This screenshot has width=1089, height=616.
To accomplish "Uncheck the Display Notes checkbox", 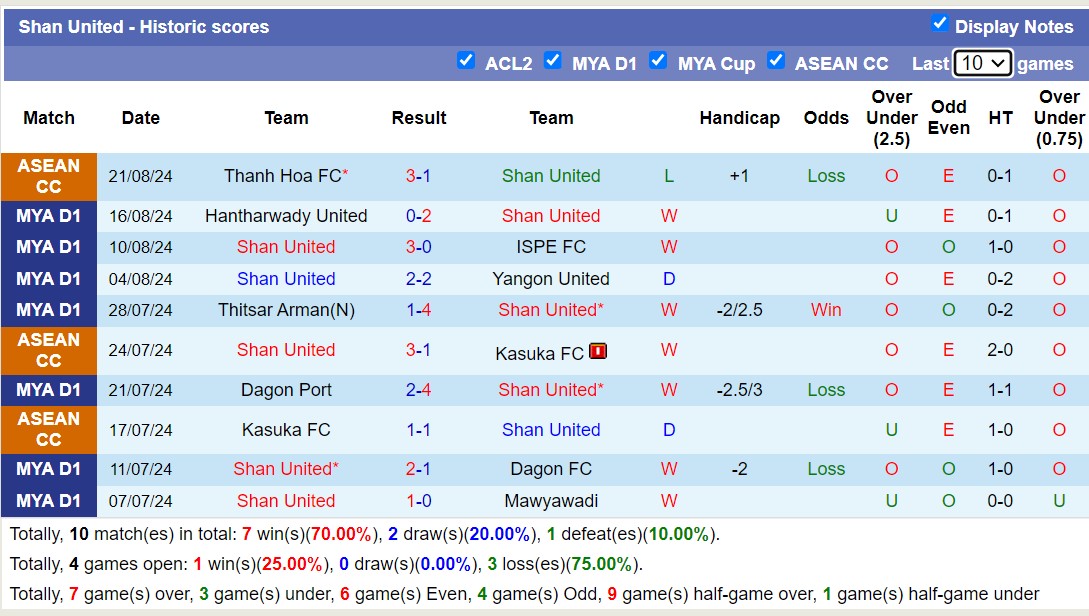I will pos(938,24).
